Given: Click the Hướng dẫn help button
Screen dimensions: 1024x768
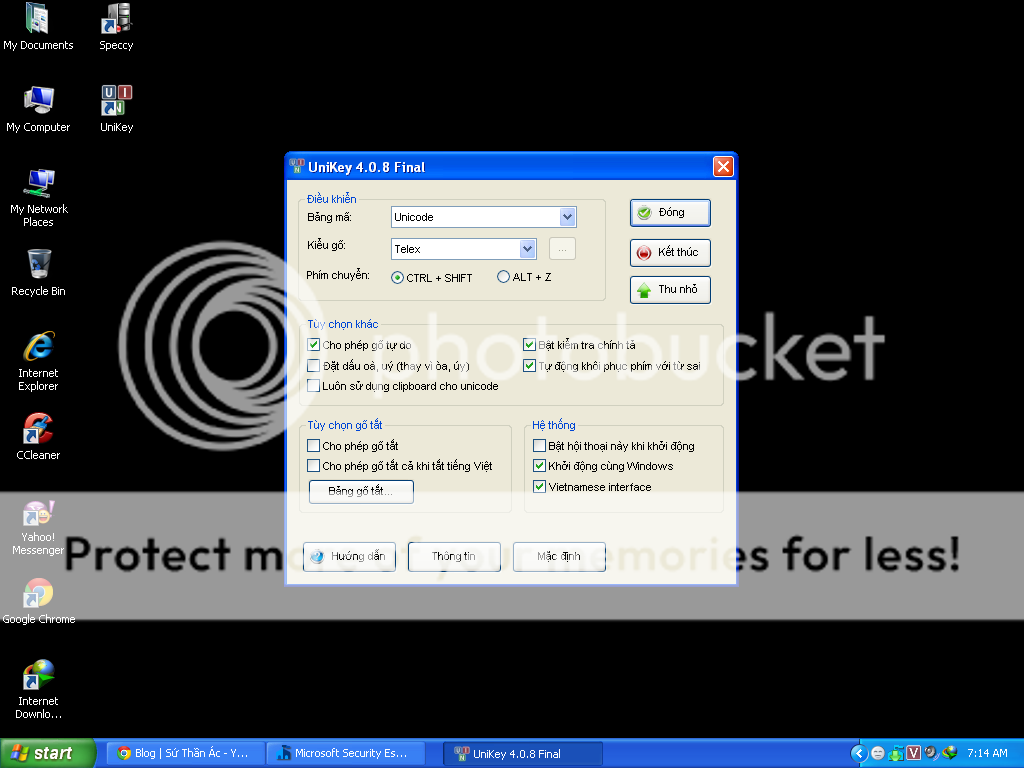Looking at the screenshot, I should 349,556.
